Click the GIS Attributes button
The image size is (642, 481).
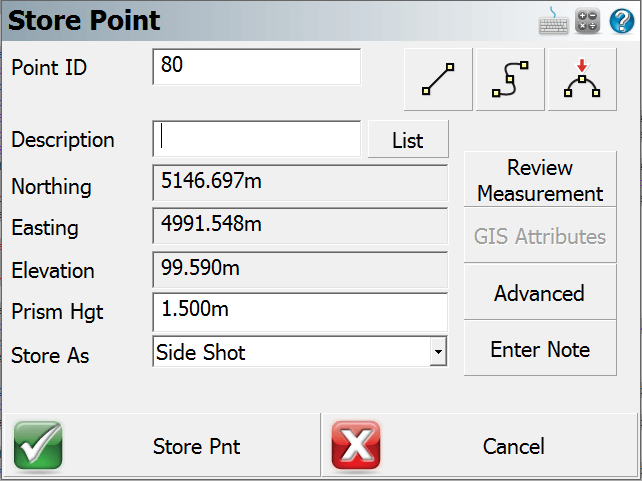click(x=540, y=235)
